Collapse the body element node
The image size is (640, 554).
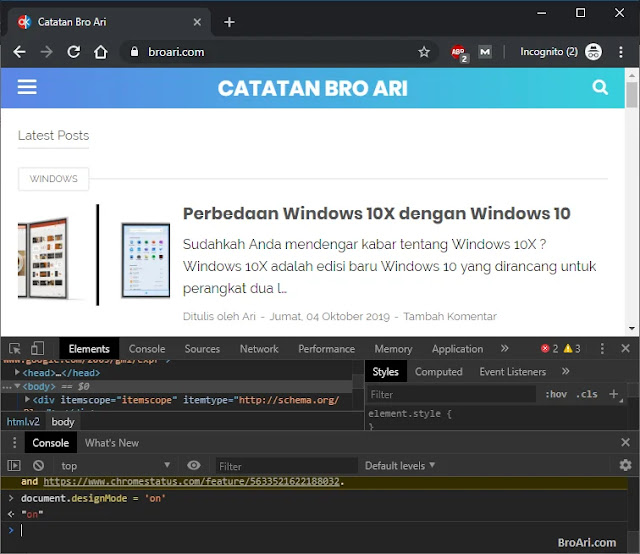[17, 386]
